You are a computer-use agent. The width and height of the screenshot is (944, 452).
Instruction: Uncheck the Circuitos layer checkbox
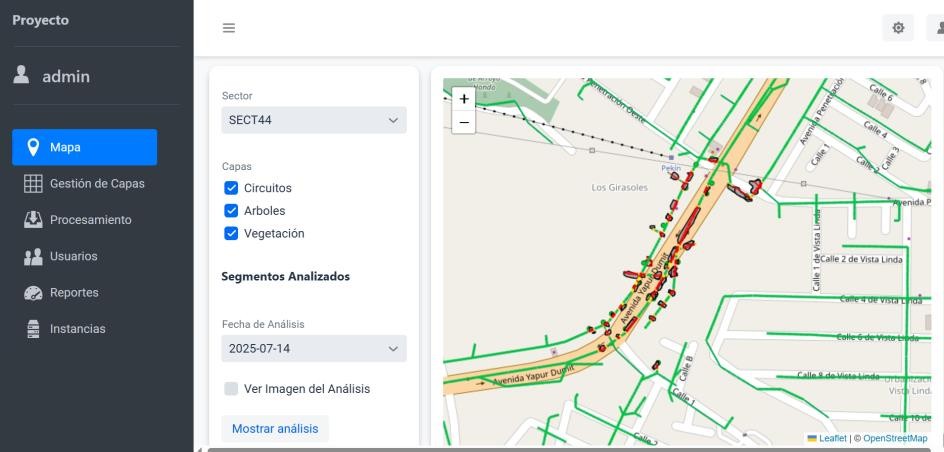coord(231,188)
